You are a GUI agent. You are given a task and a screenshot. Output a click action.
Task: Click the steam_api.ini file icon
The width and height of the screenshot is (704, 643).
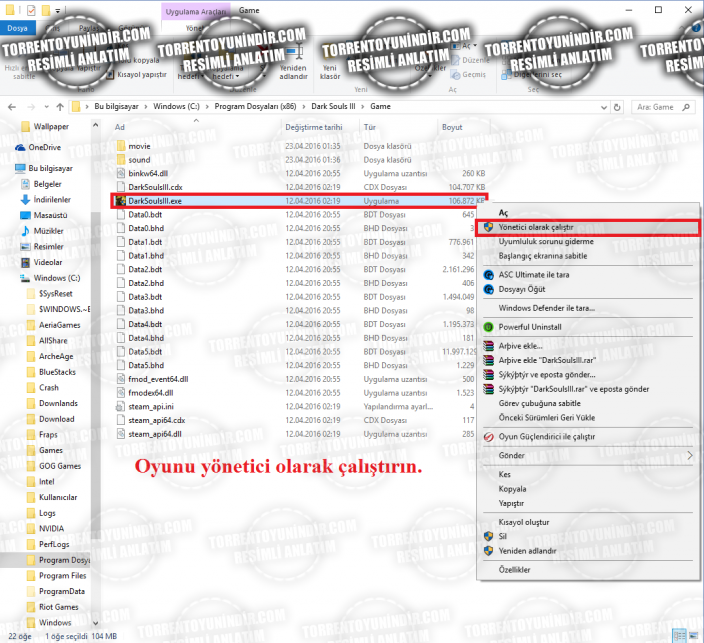(x=120, y=406)
